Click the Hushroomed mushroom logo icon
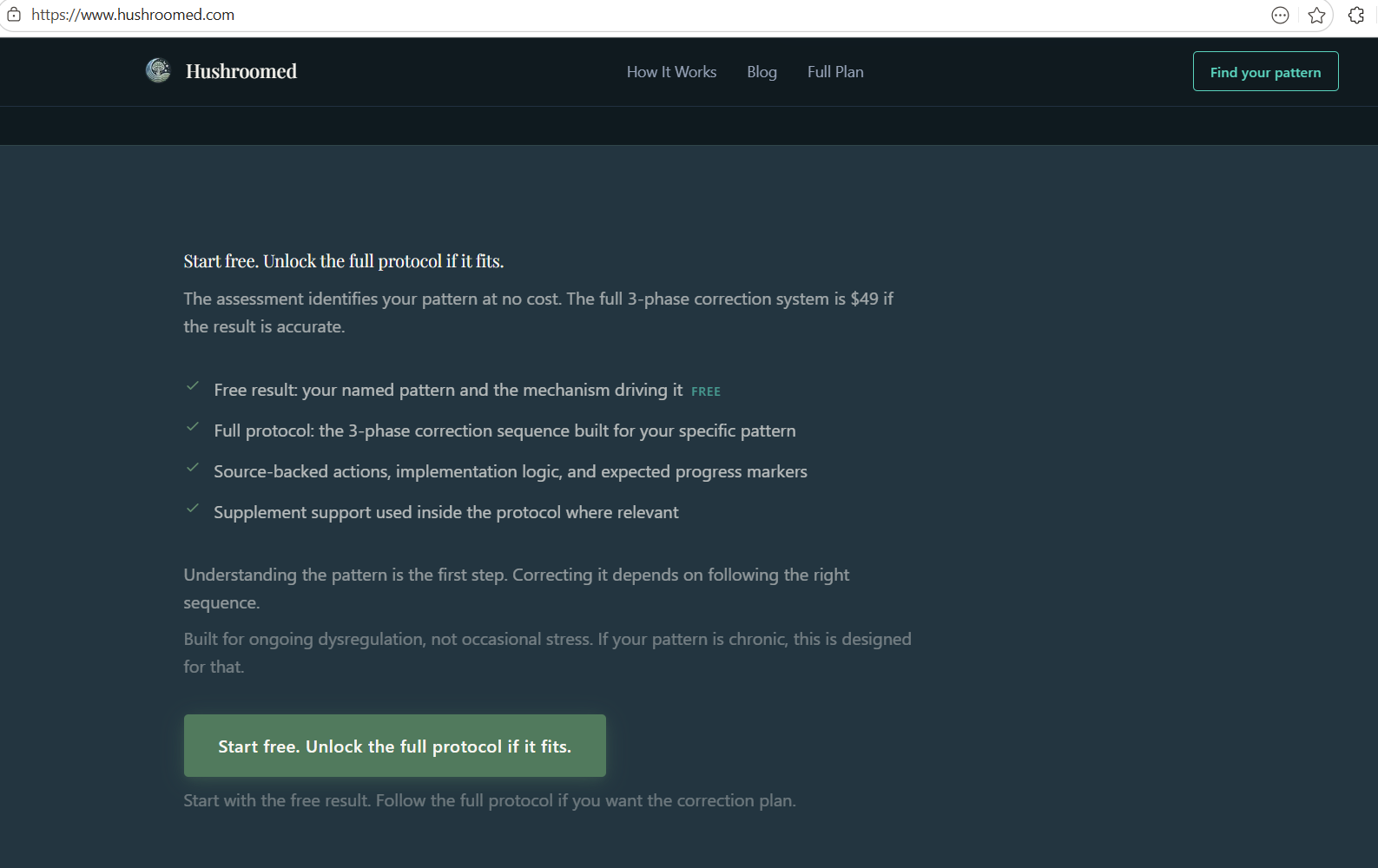This screenshot has height=868, width=1378. click(157, 71)
